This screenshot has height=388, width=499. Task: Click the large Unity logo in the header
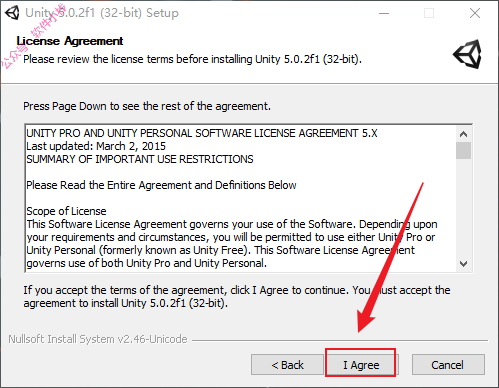[x=468, y=54]
